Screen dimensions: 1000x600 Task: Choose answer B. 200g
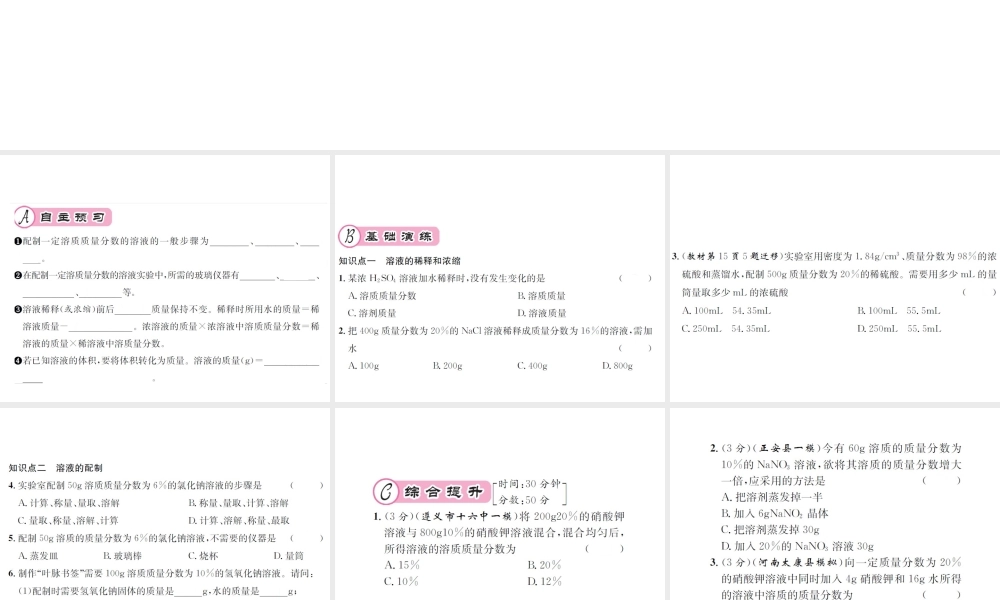448,365
